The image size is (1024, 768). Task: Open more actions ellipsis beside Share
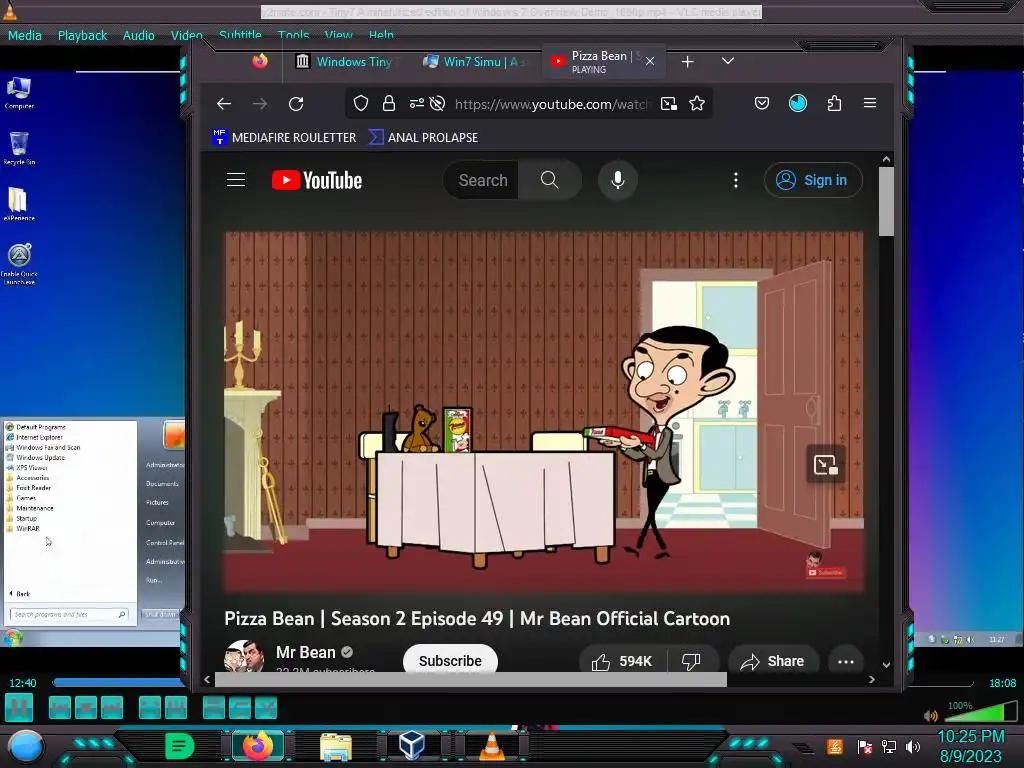[x=846, y=661]
